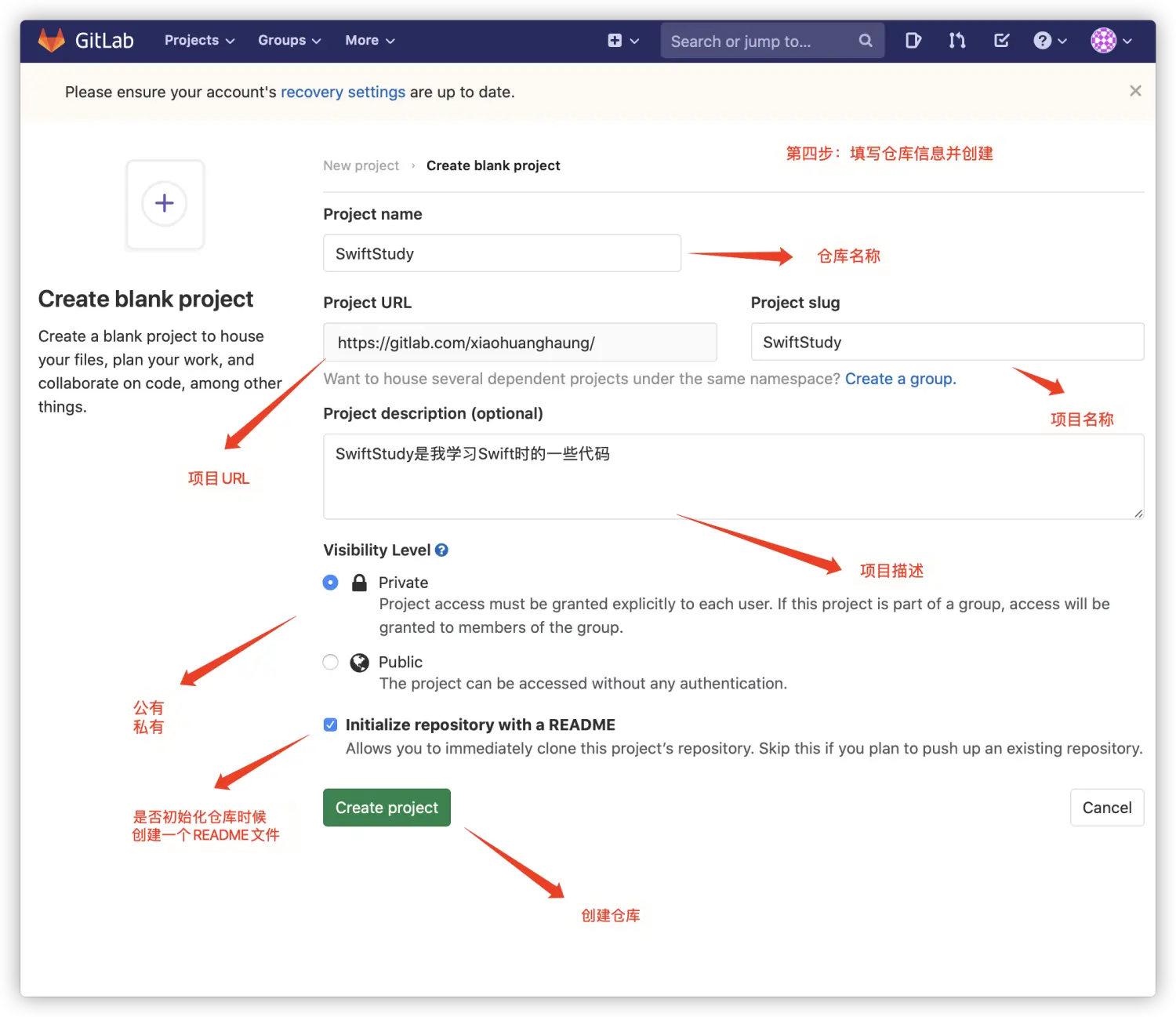Dismiss the recovery settings banner
Viewport: 1176px width, 1017px height.
[1135, 91]
